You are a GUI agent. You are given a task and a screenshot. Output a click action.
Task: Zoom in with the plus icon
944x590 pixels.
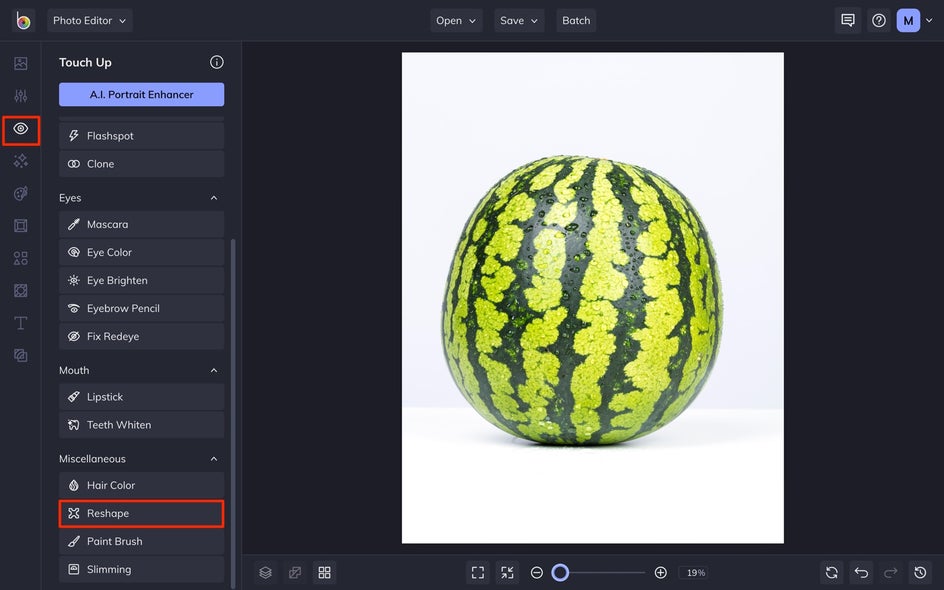[x=660, y=573]
